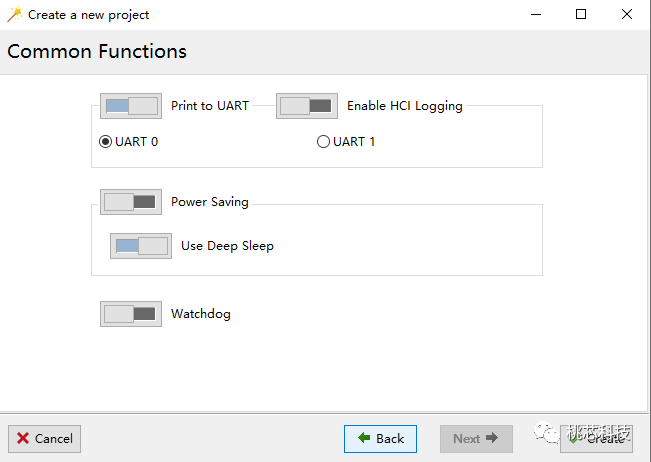
Task: Click the Create a new project title
Action: coord(88,15)
